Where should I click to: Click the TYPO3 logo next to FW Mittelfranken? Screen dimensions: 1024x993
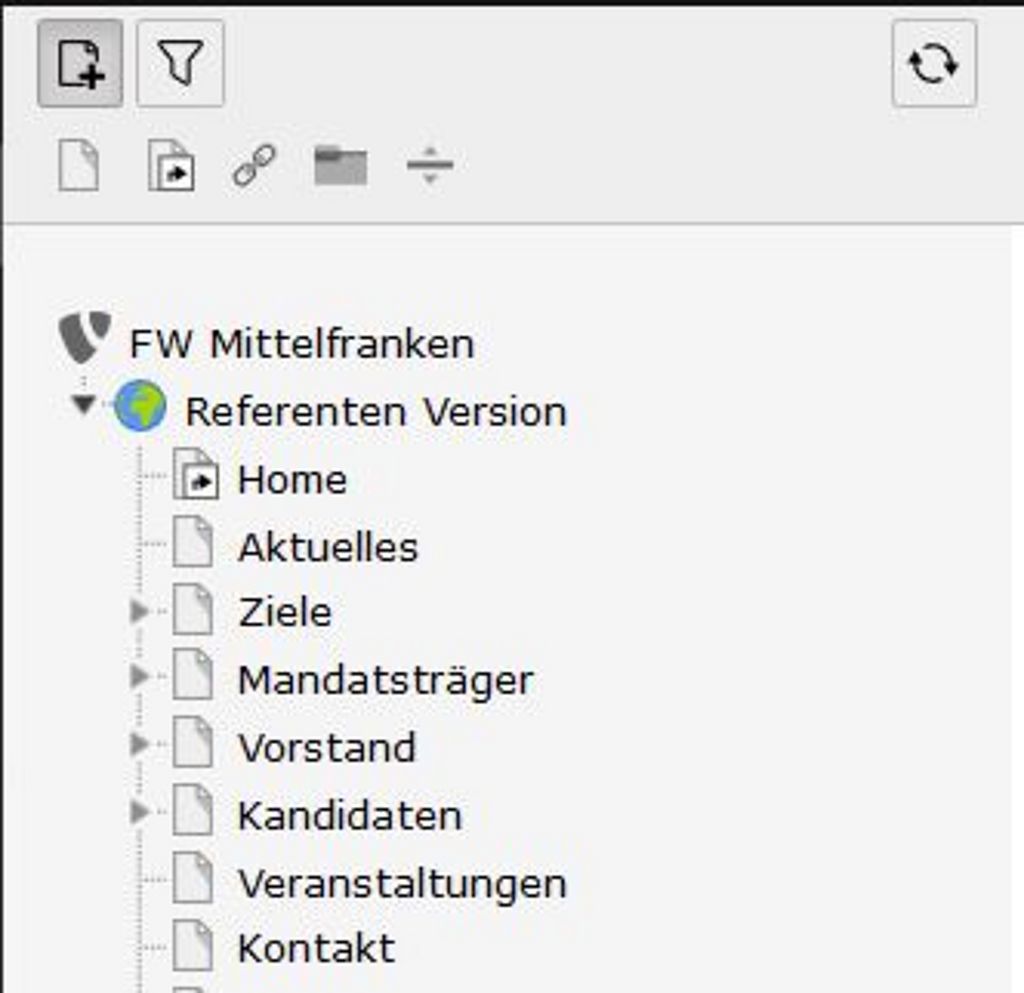click(x=85, y=338)
